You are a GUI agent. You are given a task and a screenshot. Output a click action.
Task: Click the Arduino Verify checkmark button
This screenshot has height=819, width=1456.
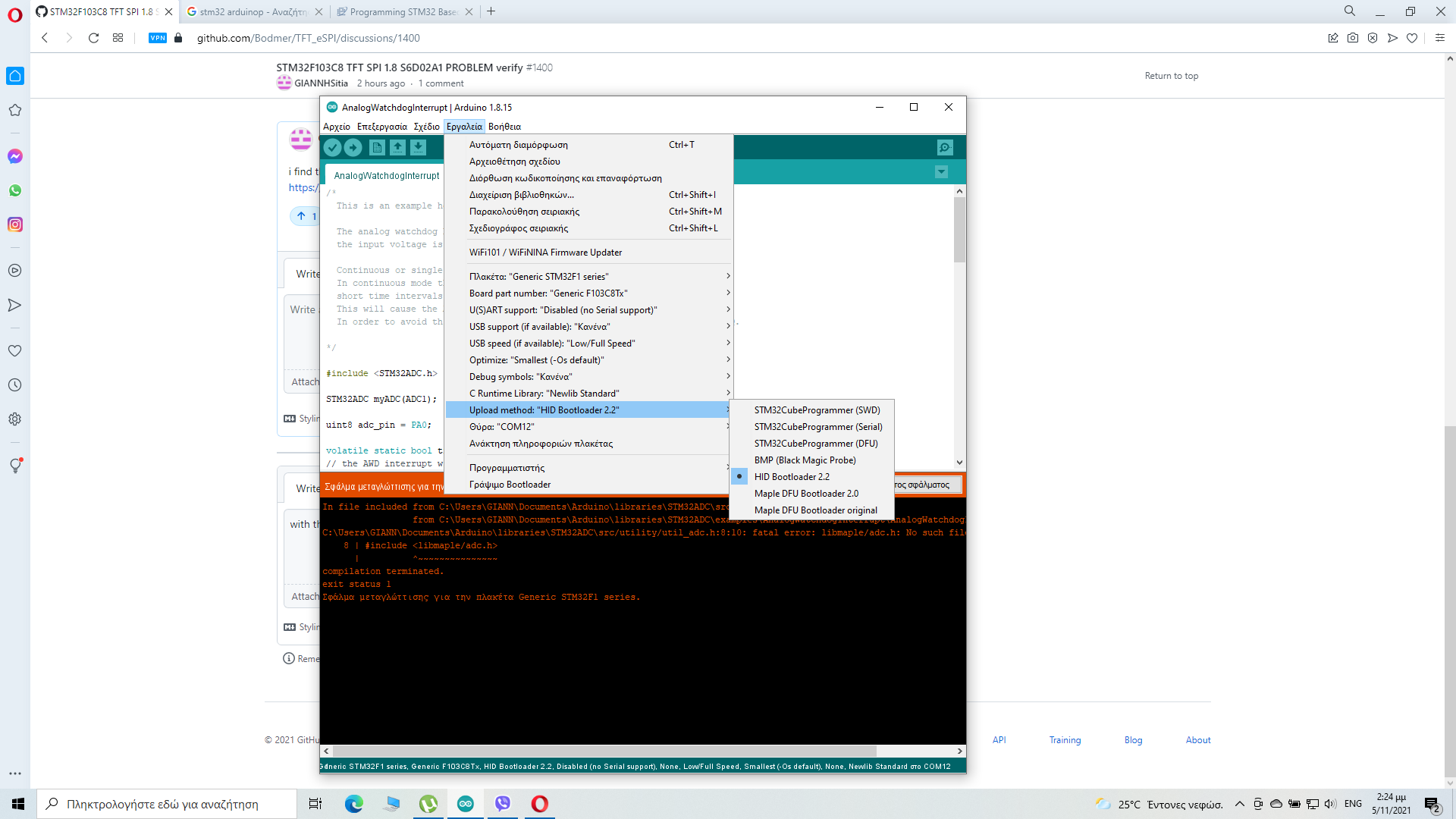pos(332,148)
